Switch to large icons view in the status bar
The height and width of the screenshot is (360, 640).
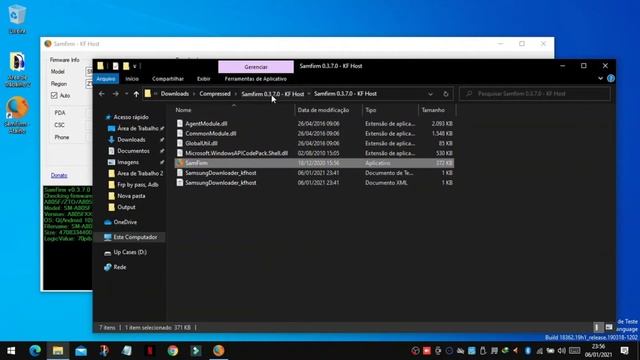pos(609,327)
